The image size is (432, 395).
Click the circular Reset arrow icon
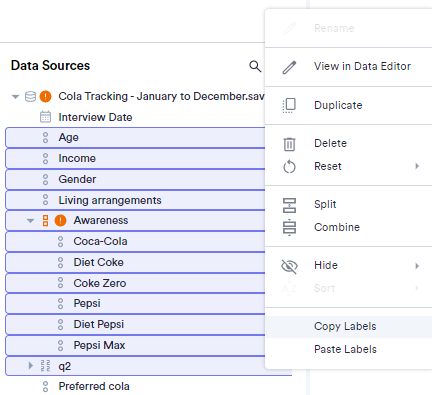coord(289,166)
